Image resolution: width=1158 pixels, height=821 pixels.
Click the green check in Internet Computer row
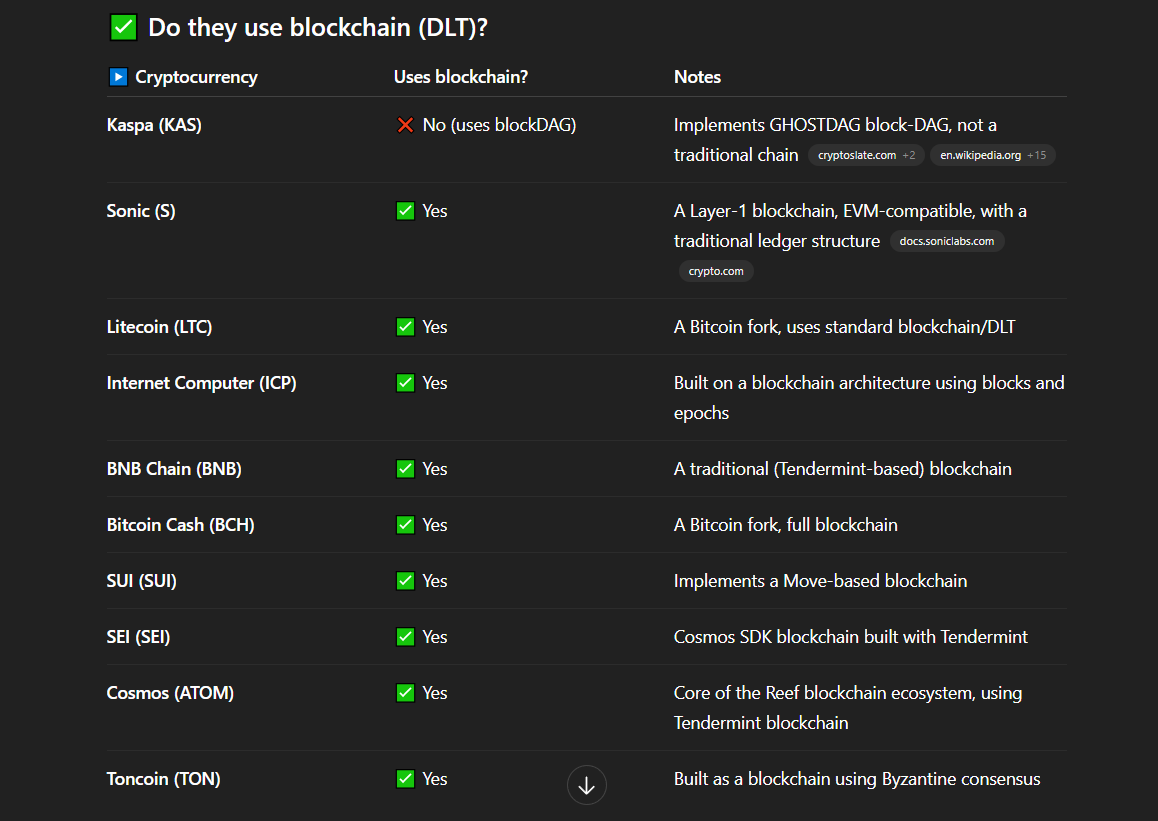coord(405,383)
